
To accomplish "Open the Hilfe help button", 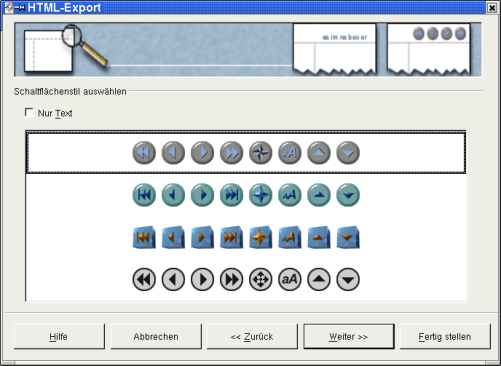I will (x=59, y=337).
